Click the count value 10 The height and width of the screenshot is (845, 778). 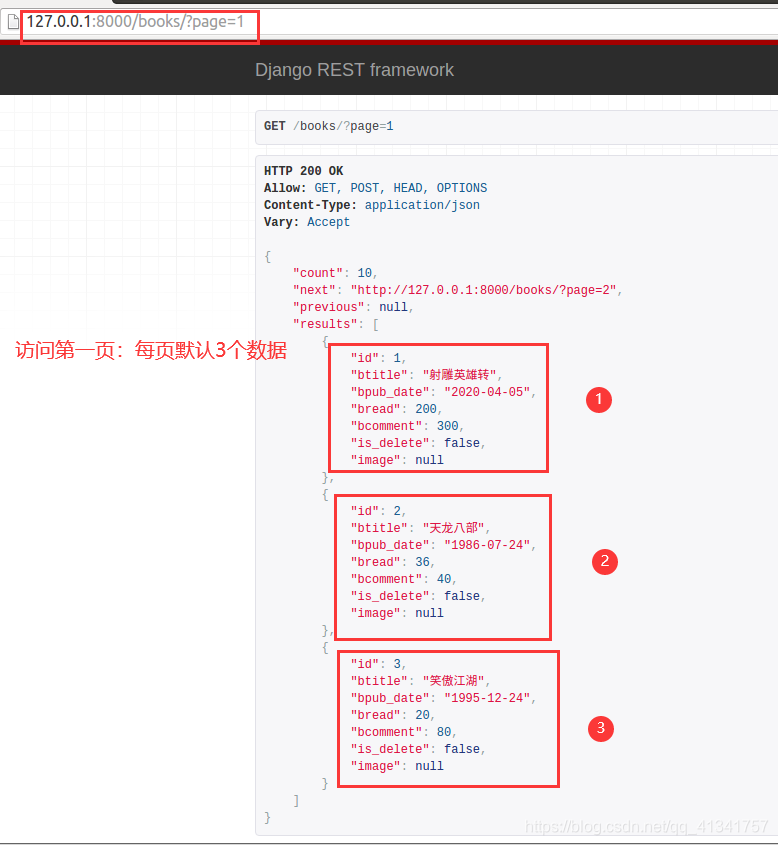[365, 273]
